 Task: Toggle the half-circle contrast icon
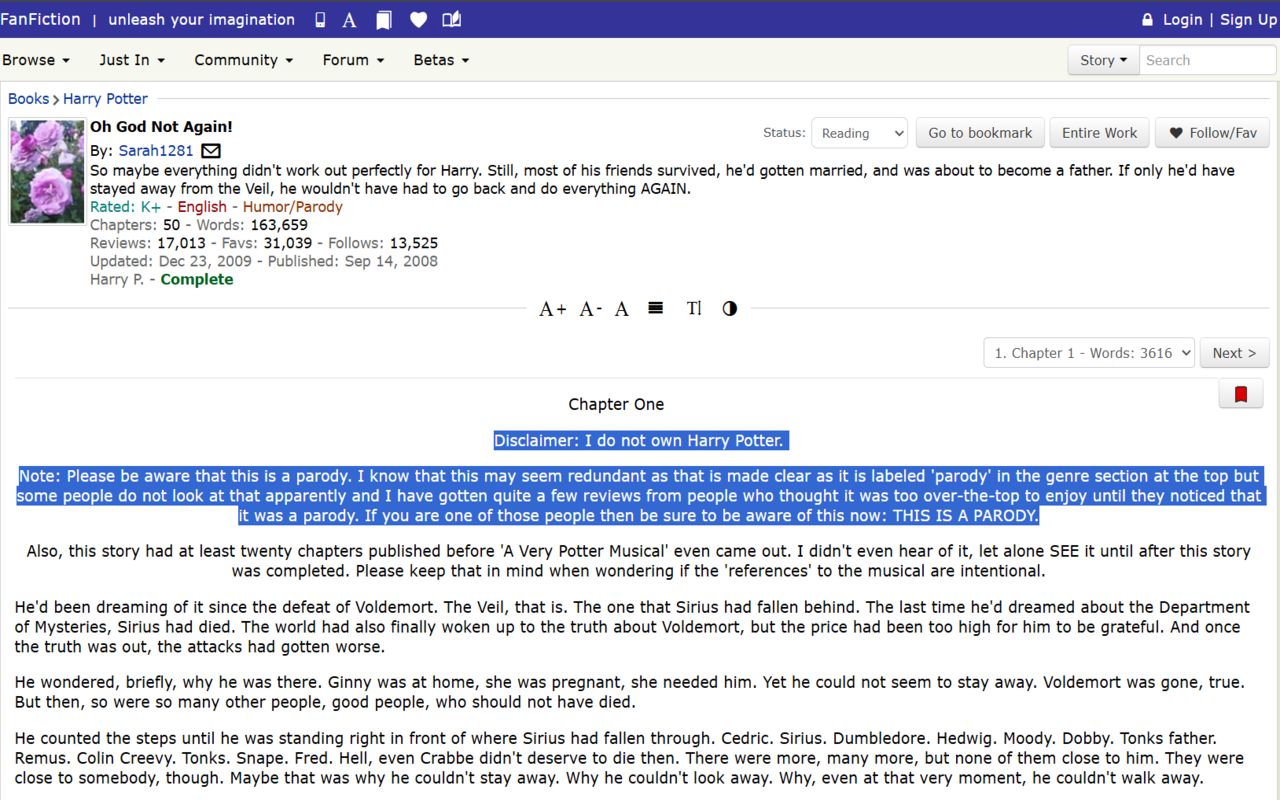click(x=730, y=308)
